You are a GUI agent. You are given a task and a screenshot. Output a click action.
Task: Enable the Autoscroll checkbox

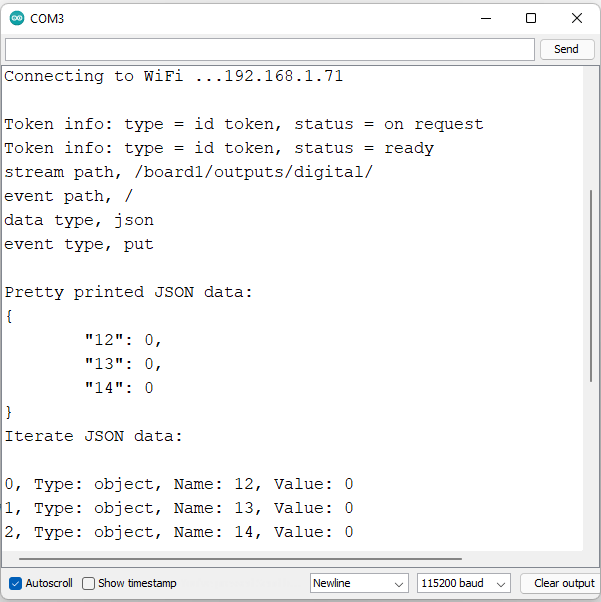[x=15, y=583]
